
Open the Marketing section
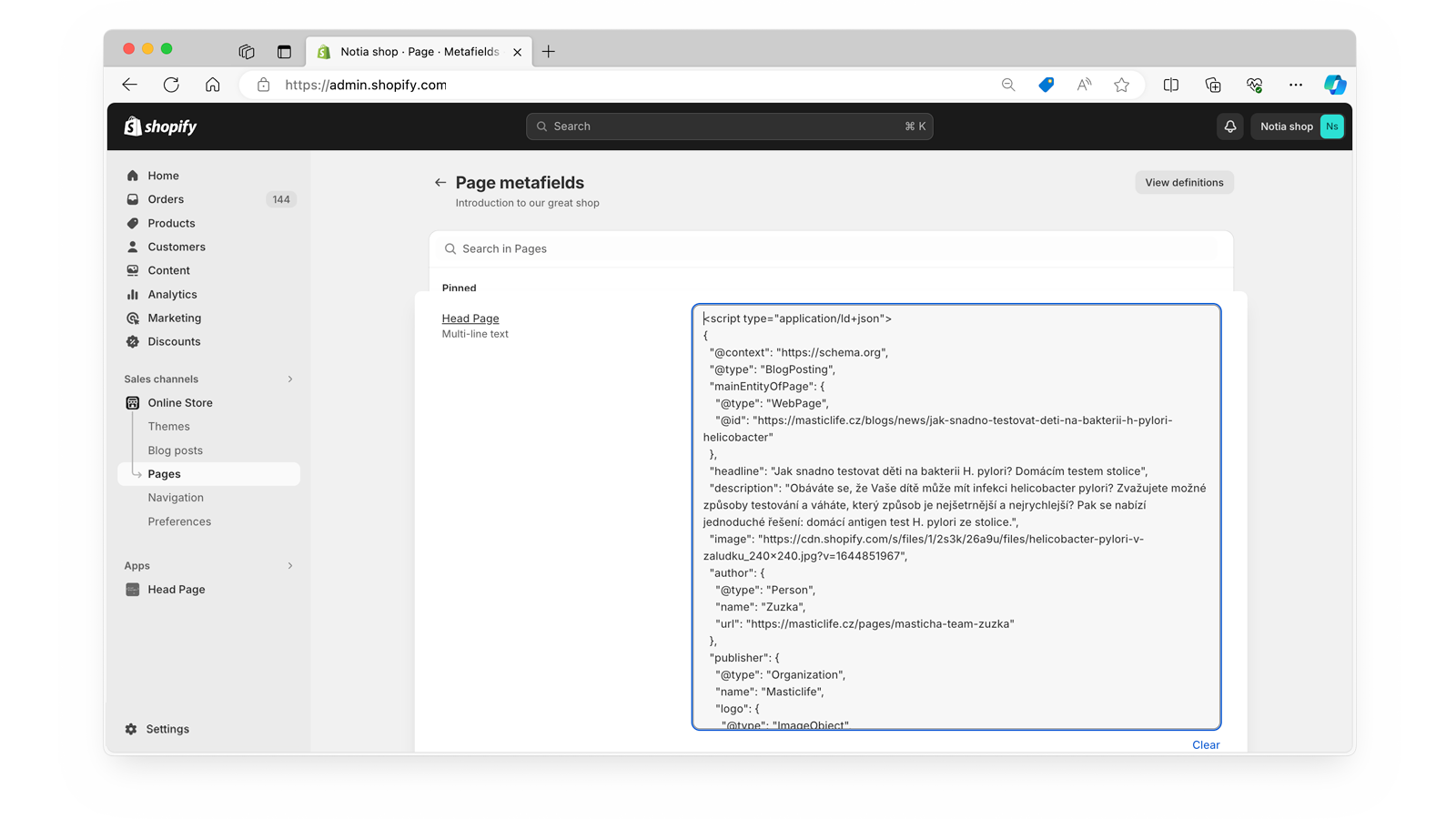click(x=174, y=318)
